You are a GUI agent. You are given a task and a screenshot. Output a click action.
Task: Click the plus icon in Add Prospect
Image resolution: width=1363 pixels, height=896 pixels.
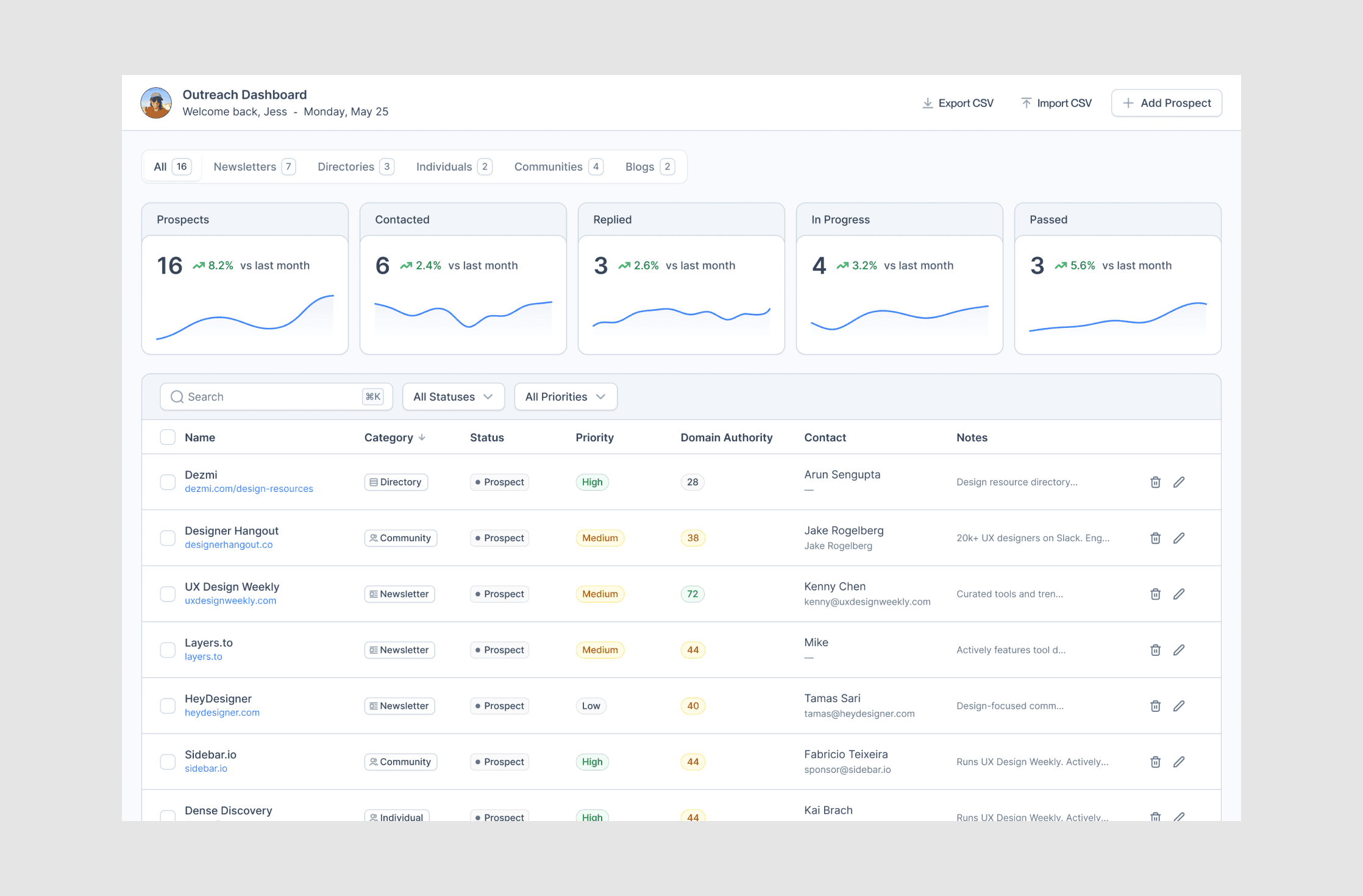click(1128, 103)
